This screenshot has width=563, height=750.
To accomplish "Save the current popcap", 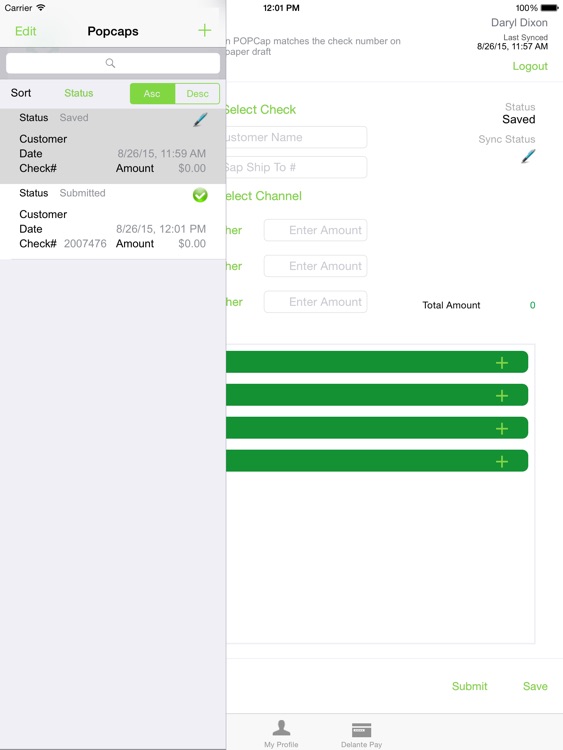I will 535,686.
